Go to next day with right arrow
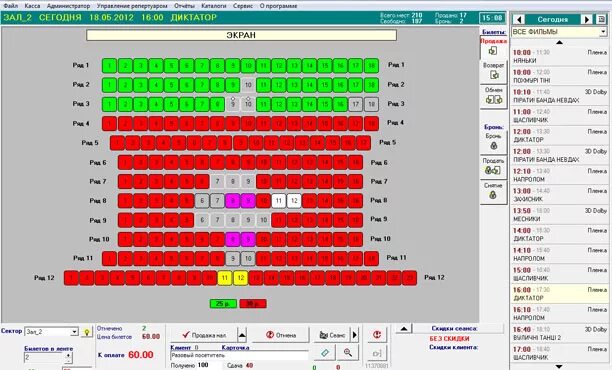This screenshot has height=370, width=612. 587,19
